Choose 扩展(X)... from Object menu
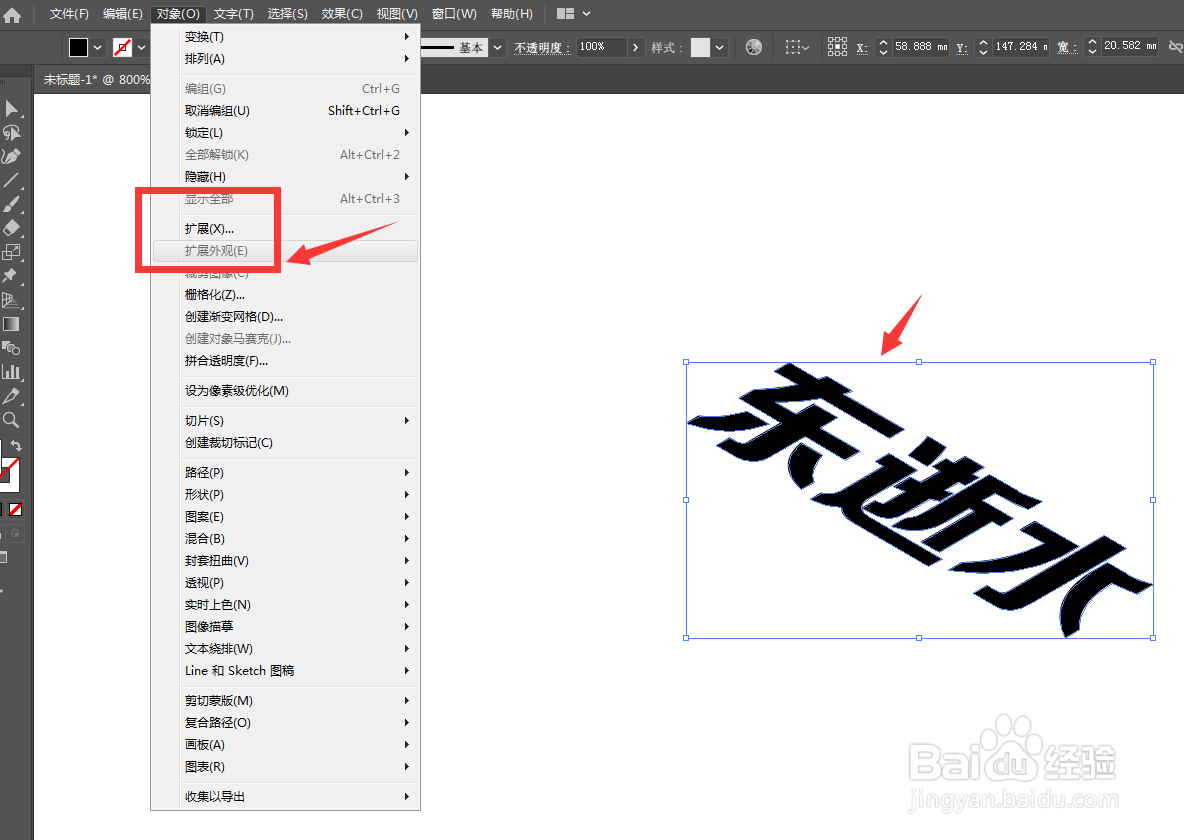1184x840 pixels. pos(285,228)
